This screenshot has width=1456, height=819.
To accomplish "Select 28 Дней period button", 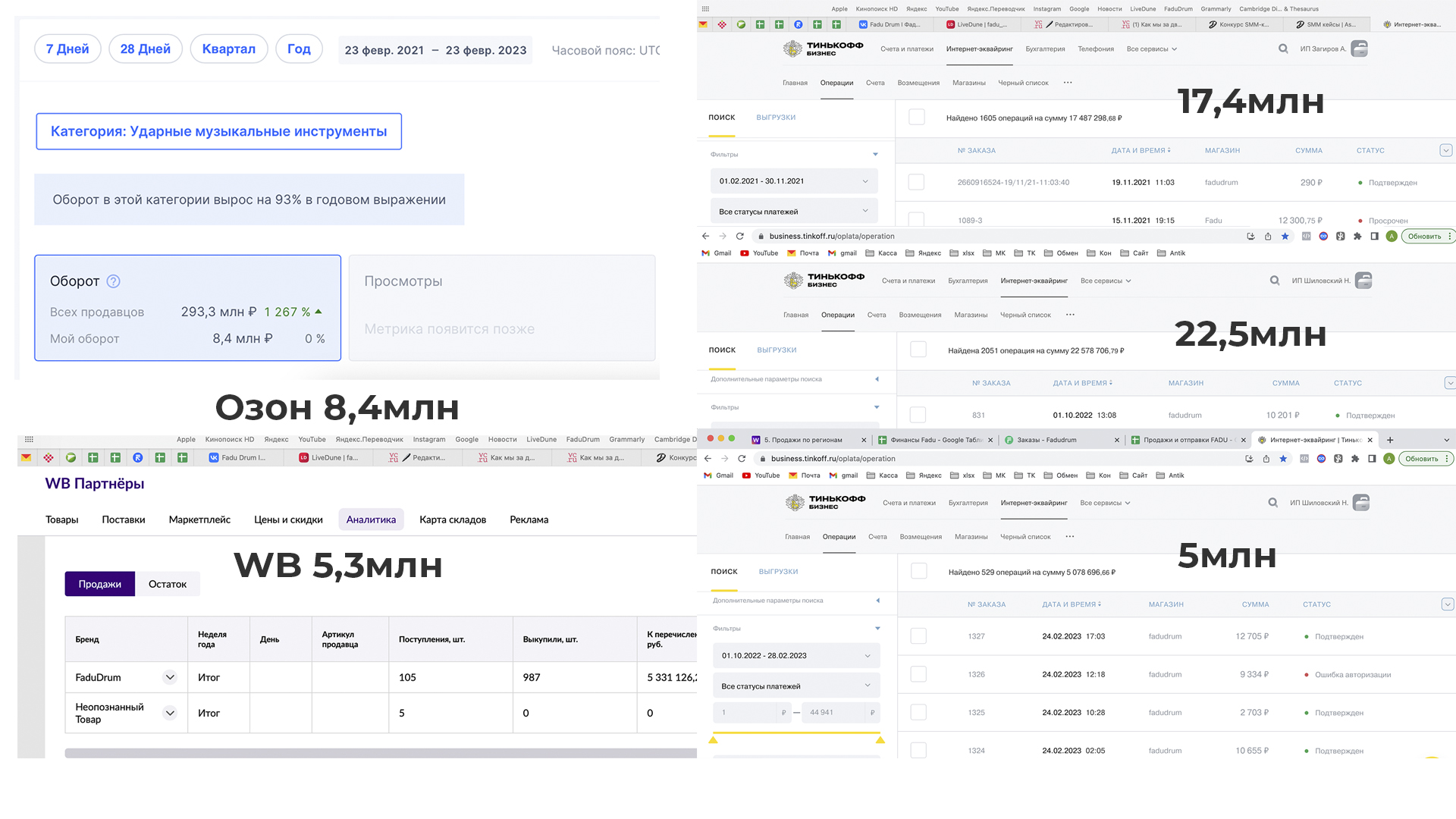I will coord(146,49).
